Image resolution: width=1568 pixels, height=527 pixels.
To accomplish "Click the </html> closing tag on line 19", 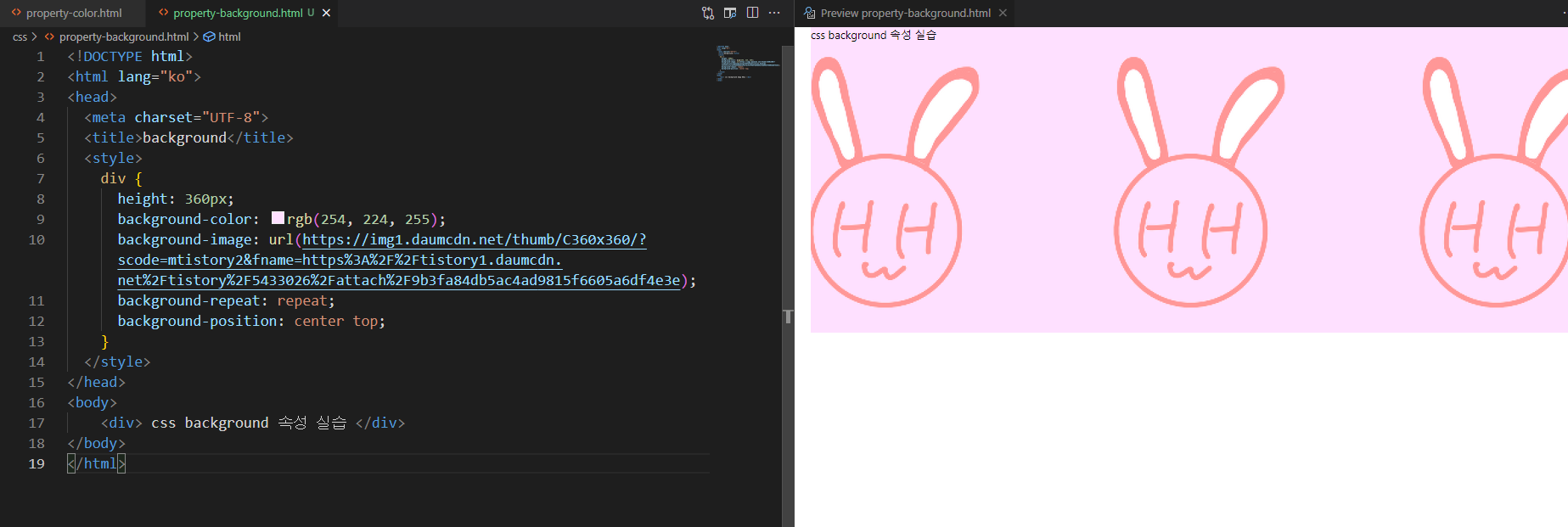I will 96,463.
